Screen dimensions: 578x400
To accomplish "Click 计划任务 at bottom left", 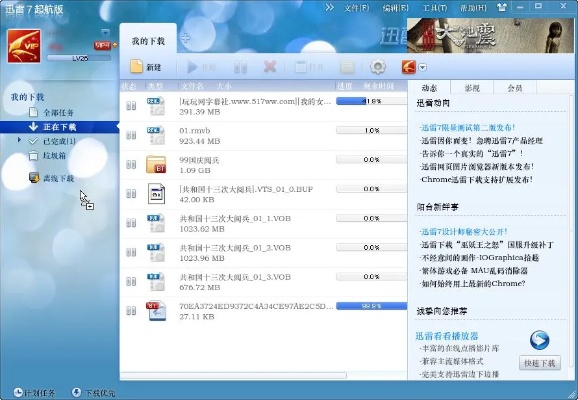I will tap(34, 393).
